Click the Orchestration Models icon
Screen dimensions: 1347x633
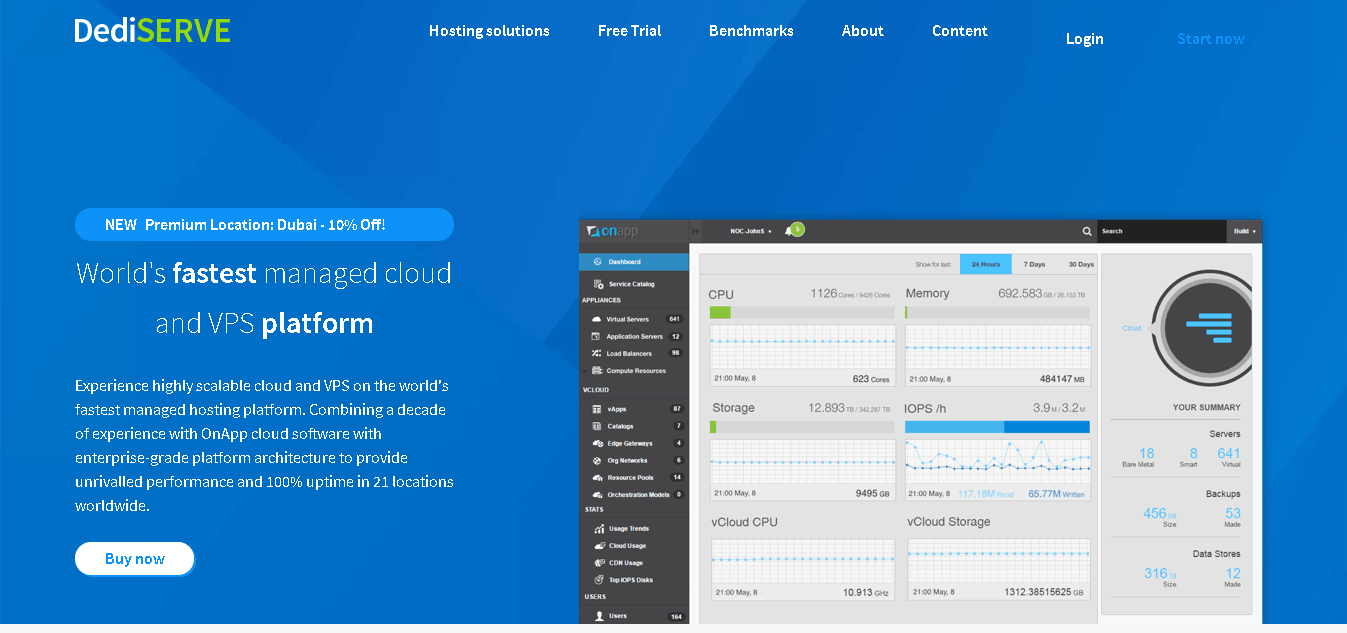click(597, 494)
